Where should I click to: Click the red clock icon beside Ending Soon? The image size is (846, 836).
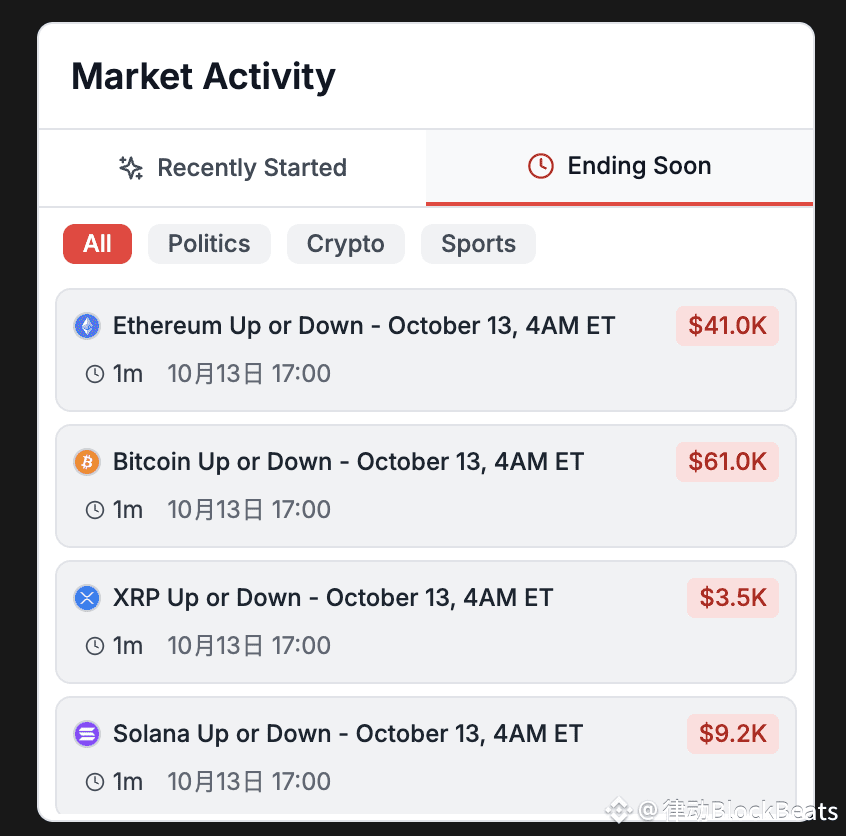pos(540,166)
